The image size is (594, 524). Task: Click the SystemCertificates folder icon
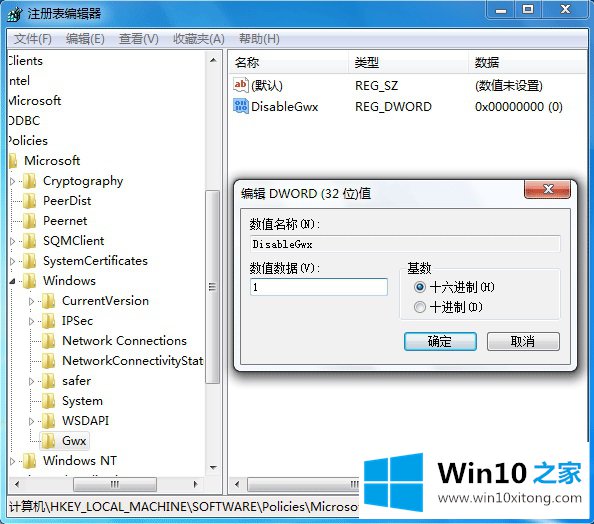[30, 261]
